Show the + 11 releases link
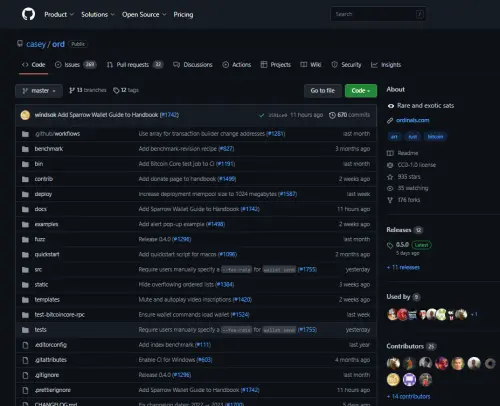 click(403, 267)
